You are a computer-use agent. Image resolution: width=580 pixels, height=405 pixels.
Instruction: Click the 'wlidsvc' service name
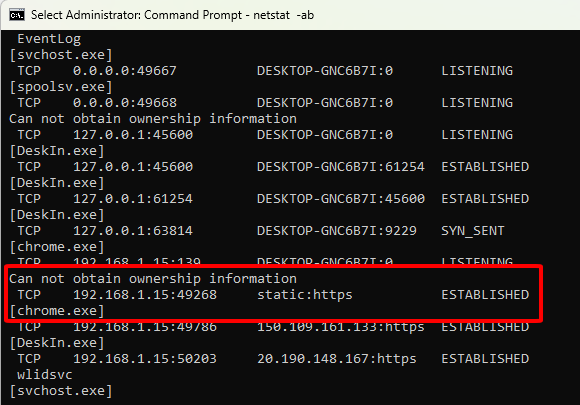pyautogui.click(x=45, y=375)
